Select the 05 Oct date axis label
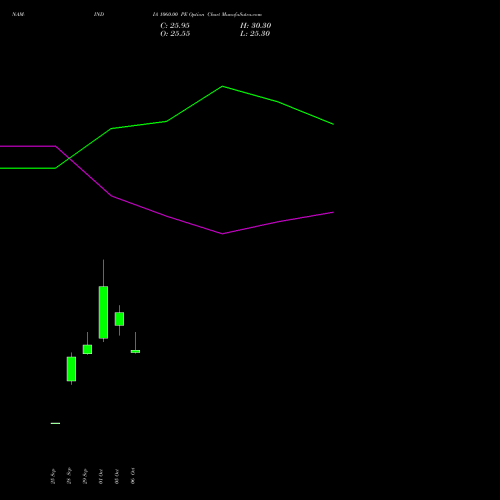The width and height of the screenshot is (500, 500). tap(117, 476)
